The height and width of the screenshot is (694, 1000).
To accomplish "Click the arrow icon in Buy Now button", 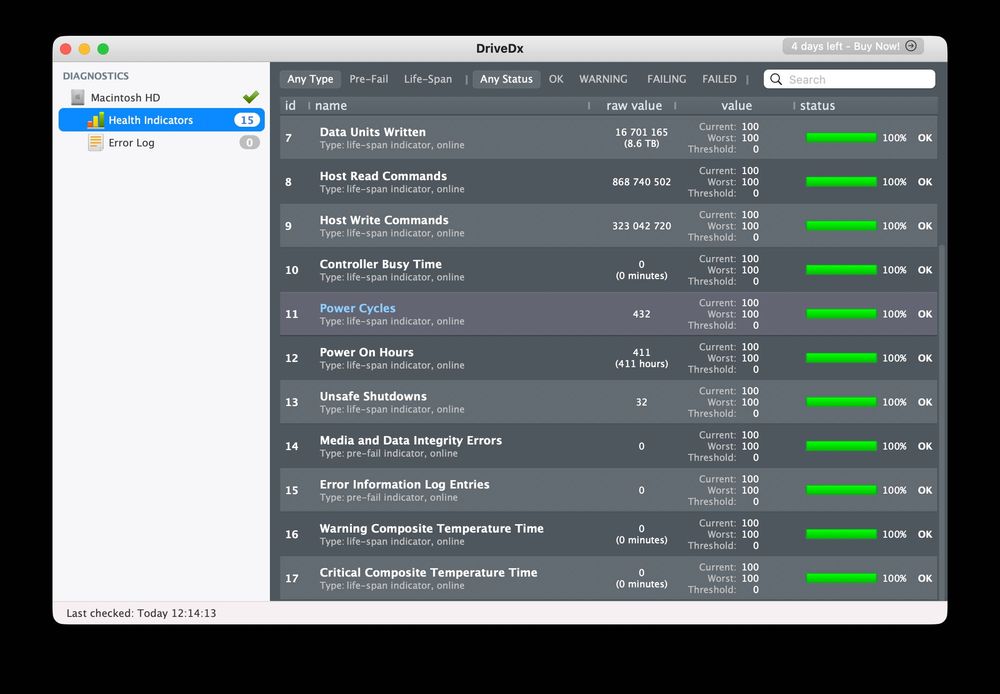I will (911, 46).
